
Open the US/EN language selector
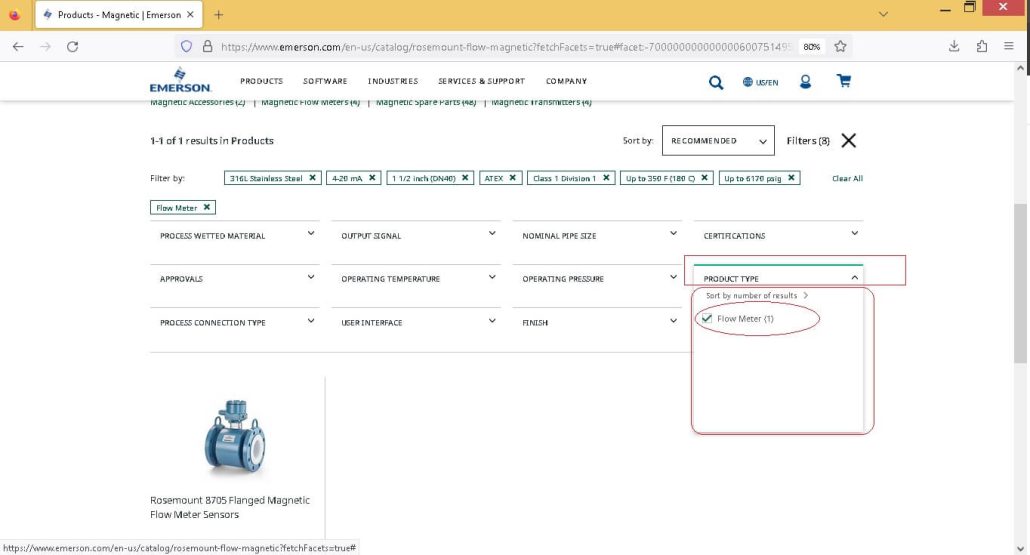pos(761,82)
